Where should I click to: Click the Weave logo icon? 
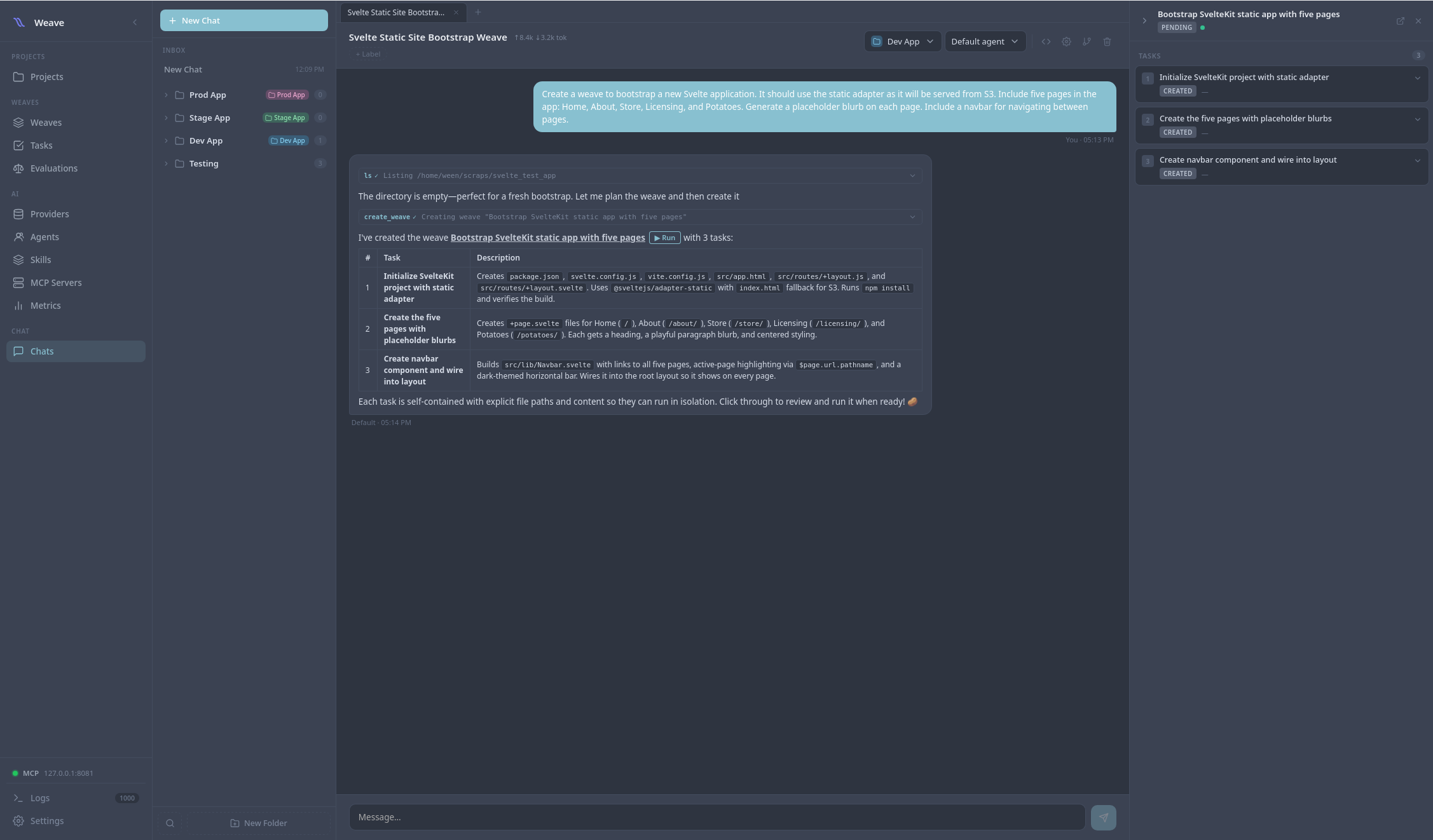[x=19, y=23]
